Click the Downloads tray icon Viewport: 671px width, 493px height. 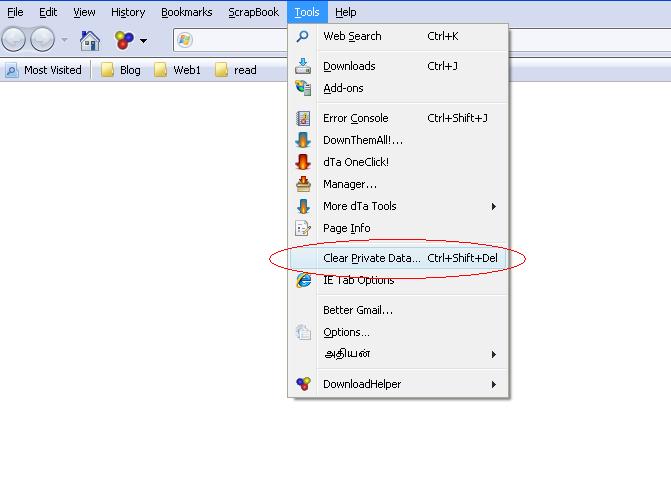pyautogui.click(x=303, y=66)
